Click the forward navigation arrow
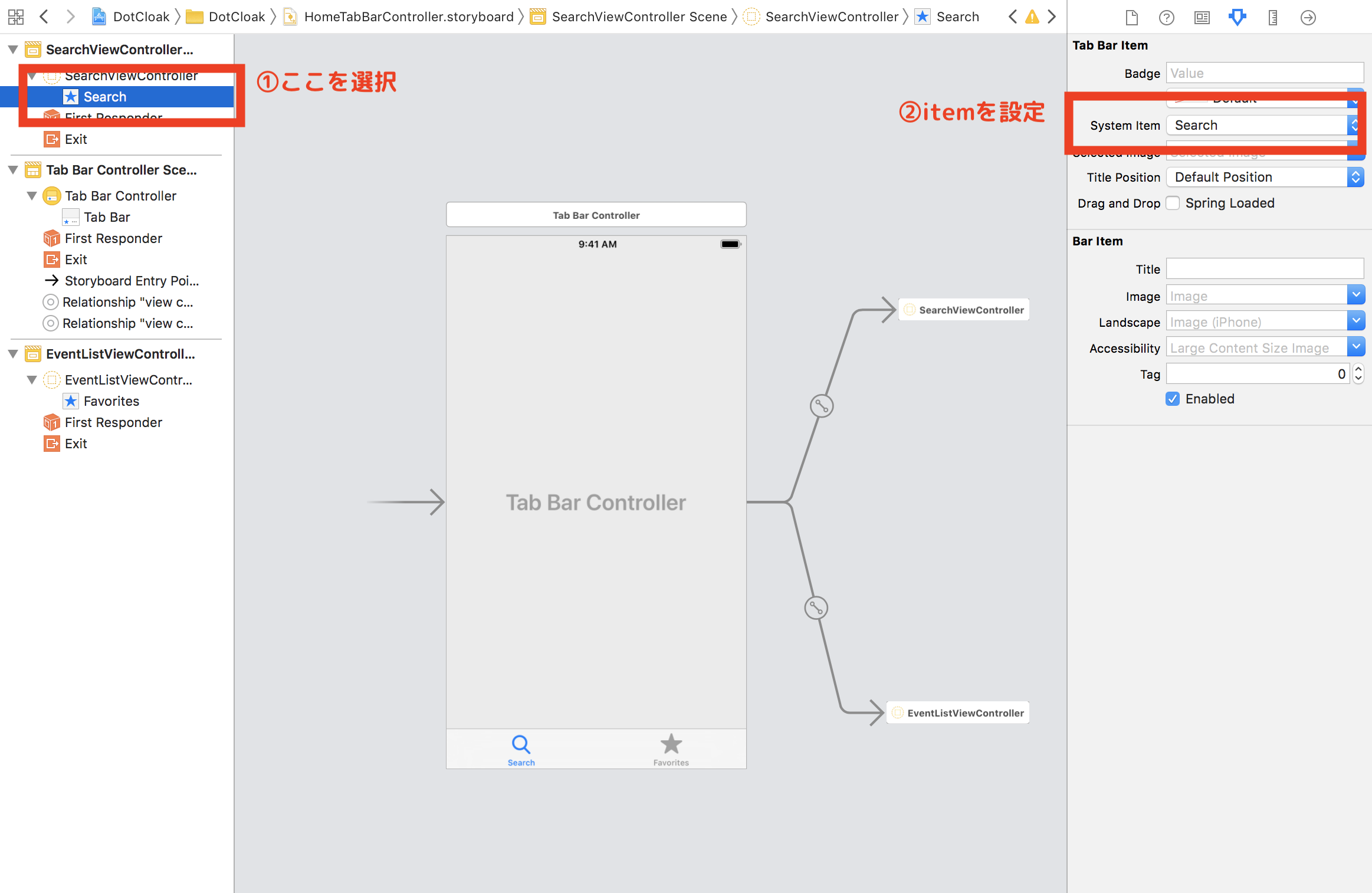Image resolution: width=1372 pixels, height=893 pixels. click(x=71, y=17)
